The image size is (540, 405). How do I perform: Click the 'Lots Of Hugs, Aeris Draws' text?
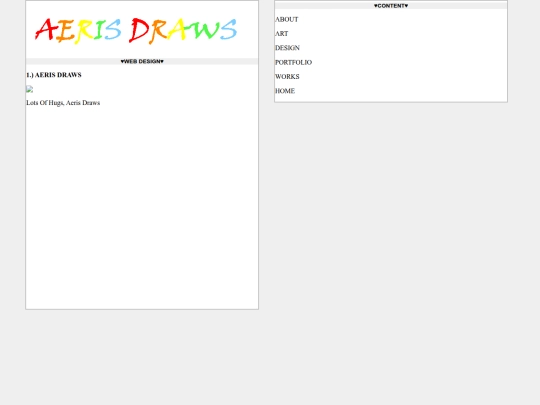click(x=63, y=103)
